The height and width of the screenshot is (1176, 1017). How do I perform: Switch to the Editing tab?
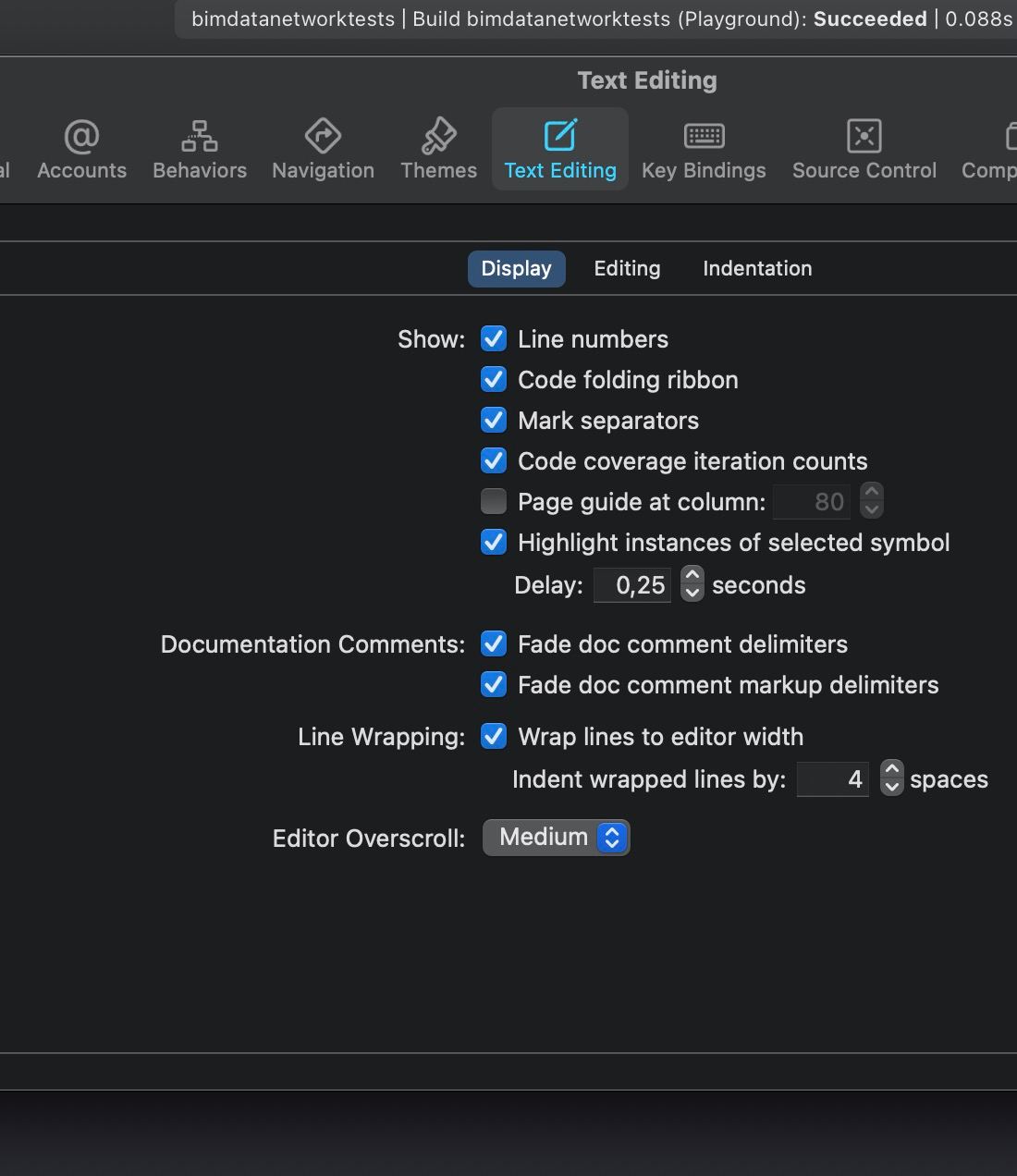point(627,269)
